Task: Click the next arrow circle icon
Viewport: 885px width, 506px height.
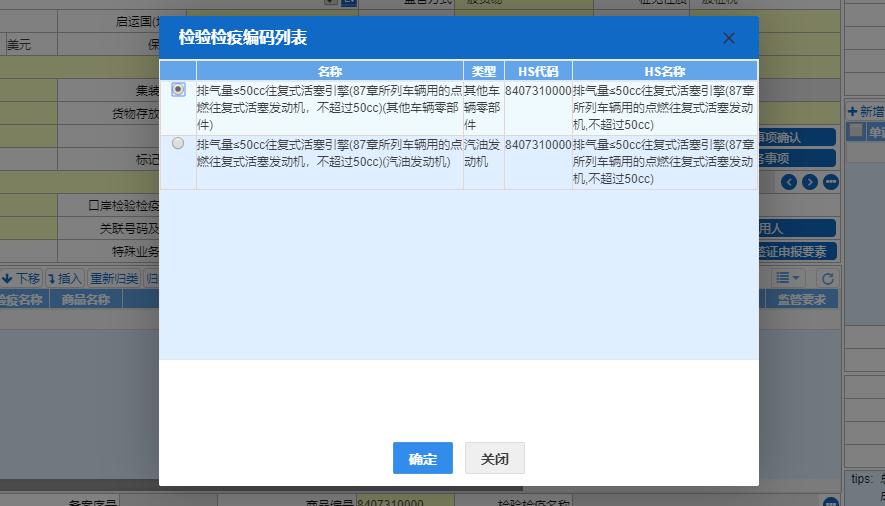Action: (x=810, y=182)
